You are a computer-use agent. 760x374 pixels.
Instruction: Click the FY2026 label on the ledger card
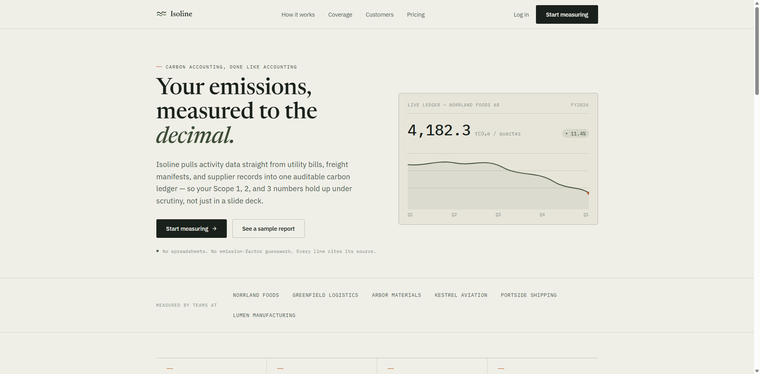click(x=580, y=105)
